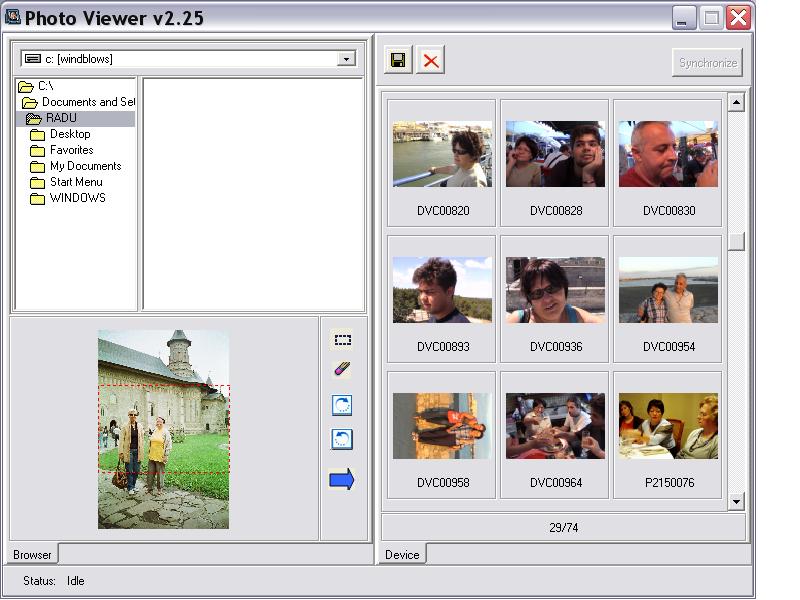Switch to the Device tab

click(x=402, y=554)
